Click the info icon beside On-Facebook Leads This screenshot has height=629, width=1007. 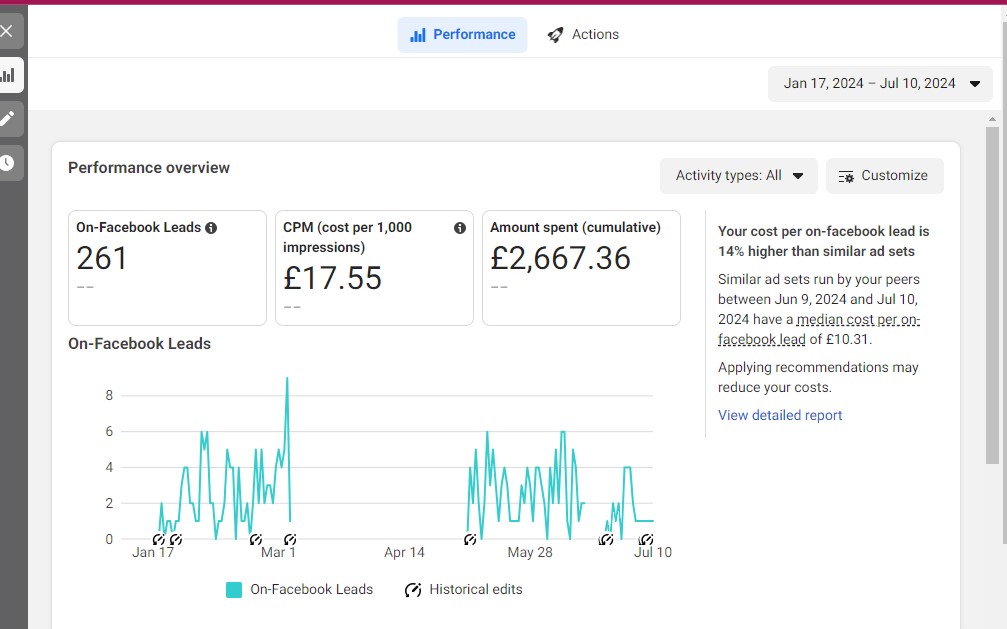pos(211,227)
